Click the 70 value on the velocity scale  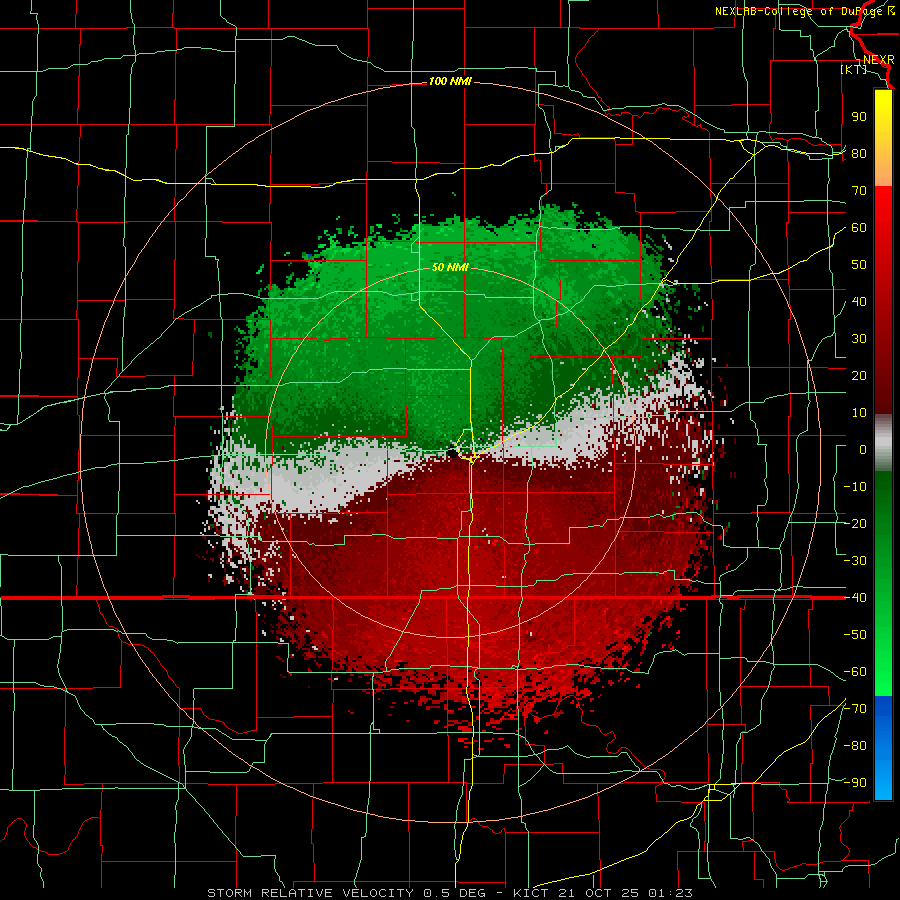[x=859, y=191]
